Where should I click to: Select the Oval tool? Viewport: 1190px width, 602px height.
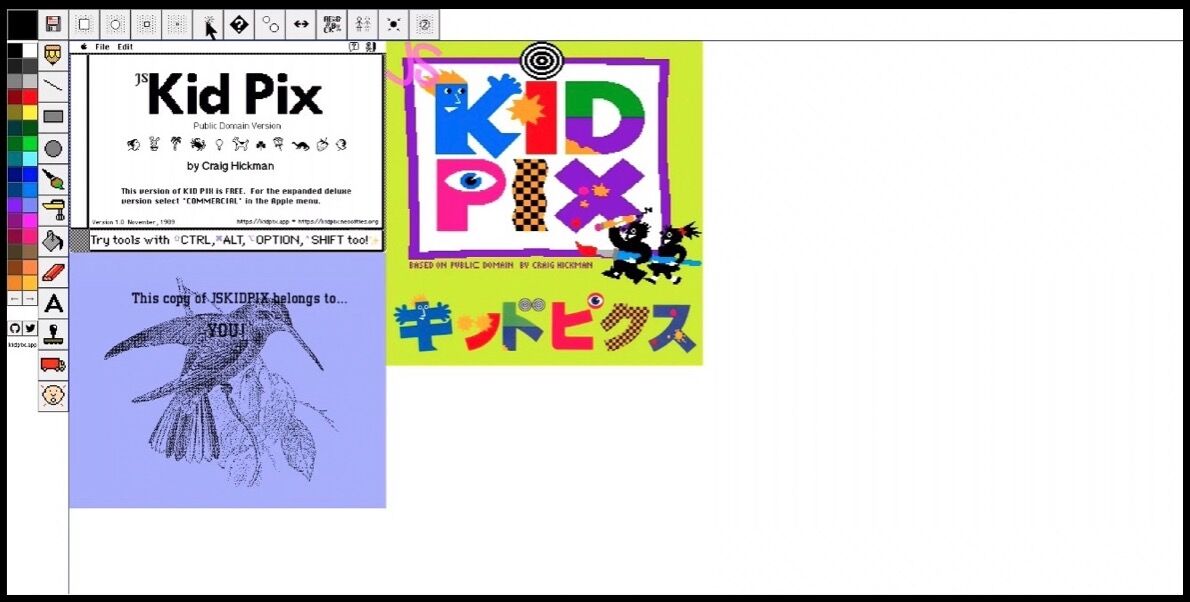(x=53, y=148)
